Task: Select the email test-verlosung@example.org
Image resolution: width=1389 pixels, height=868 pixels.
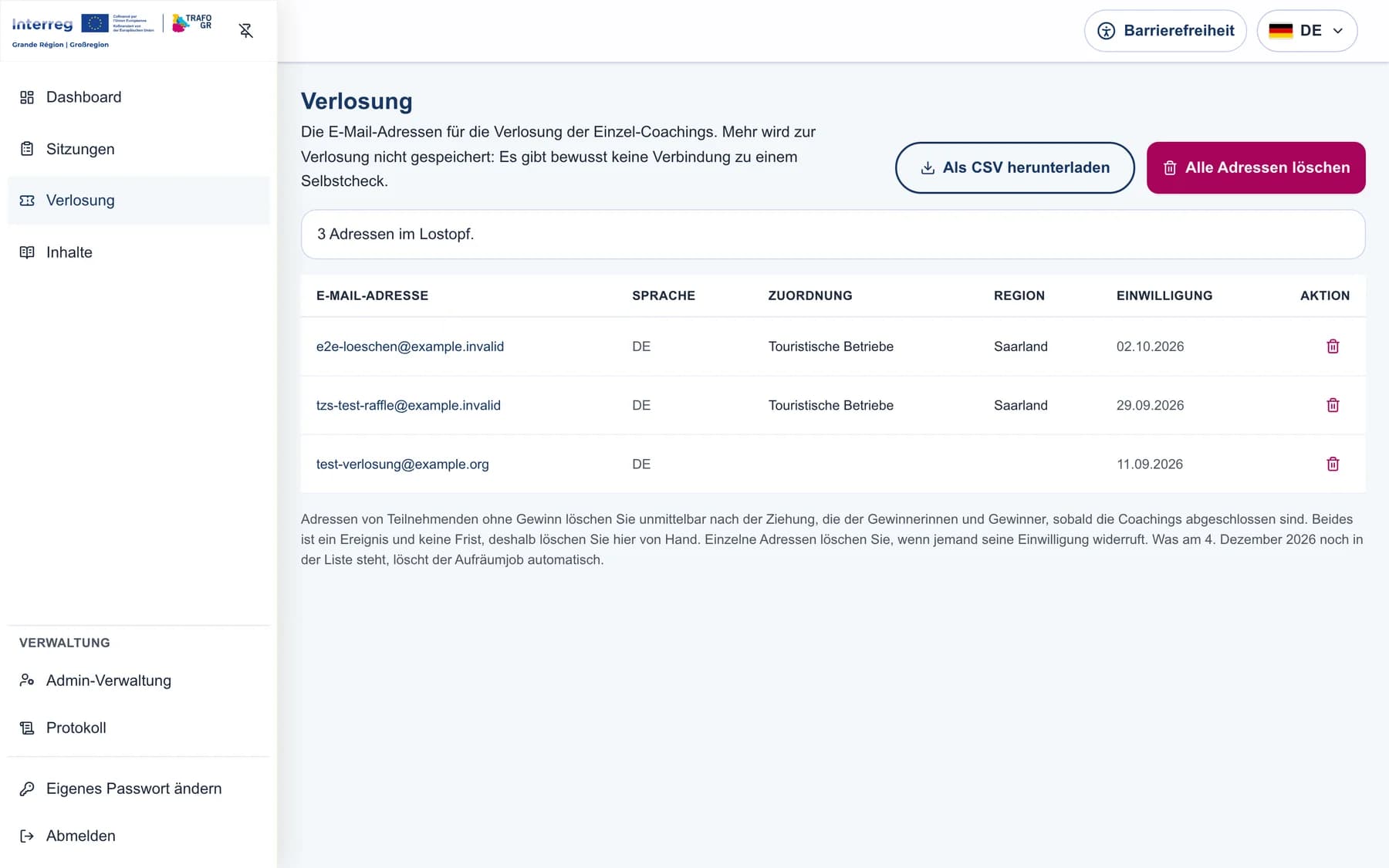Action: [403, 464]
